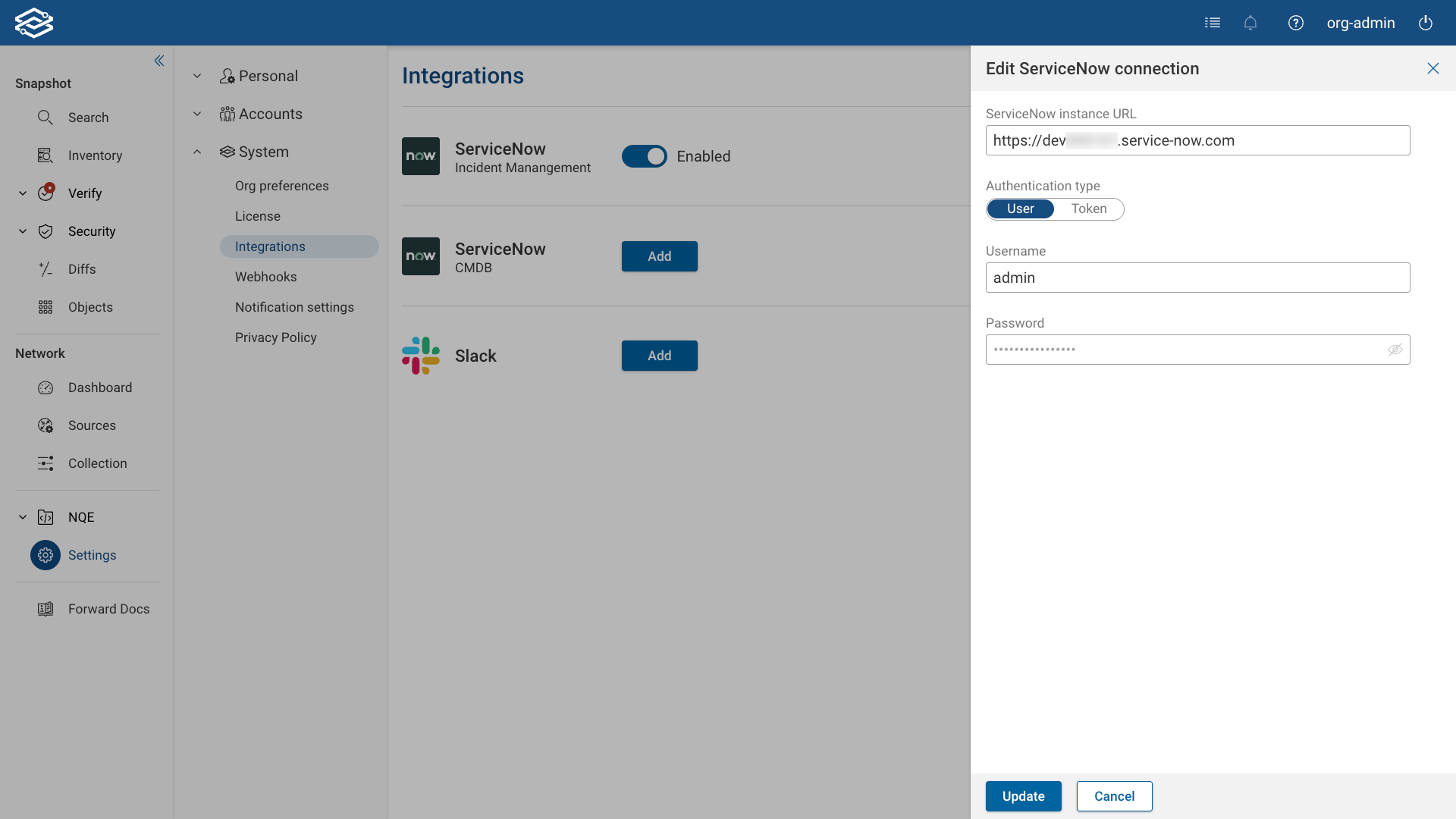
Task: Expand the Accounts section
Action: [196, 114]
